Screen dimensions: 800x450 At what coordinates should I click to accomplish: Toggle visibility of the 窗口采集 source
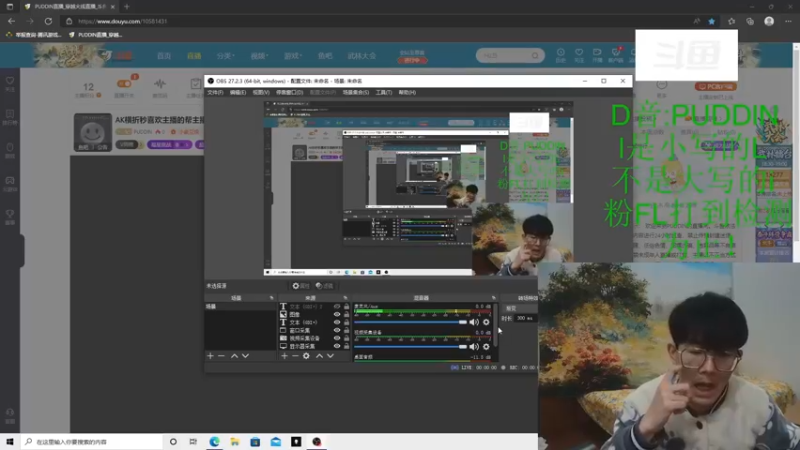click(x=337, y=330)
